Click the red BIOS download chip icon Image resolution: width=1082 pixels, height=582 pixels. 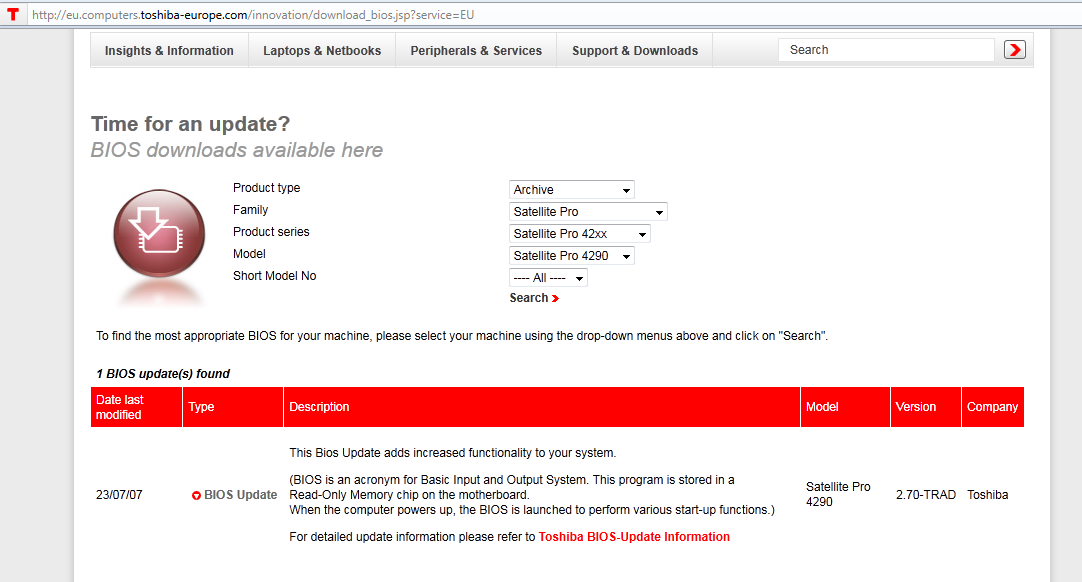(159, 234)
